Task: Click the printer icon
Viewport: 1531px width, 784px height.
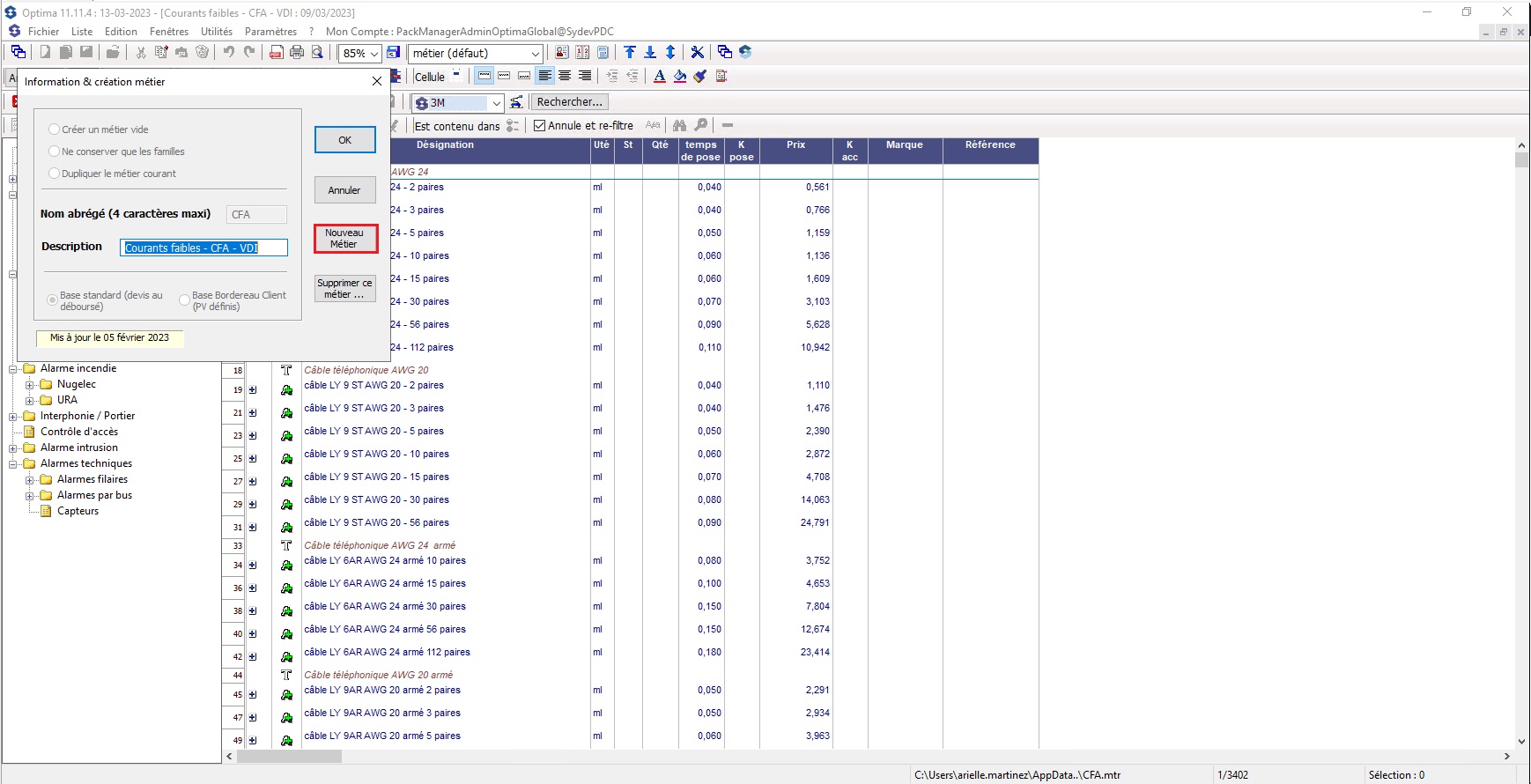Action: pos(297,52)
